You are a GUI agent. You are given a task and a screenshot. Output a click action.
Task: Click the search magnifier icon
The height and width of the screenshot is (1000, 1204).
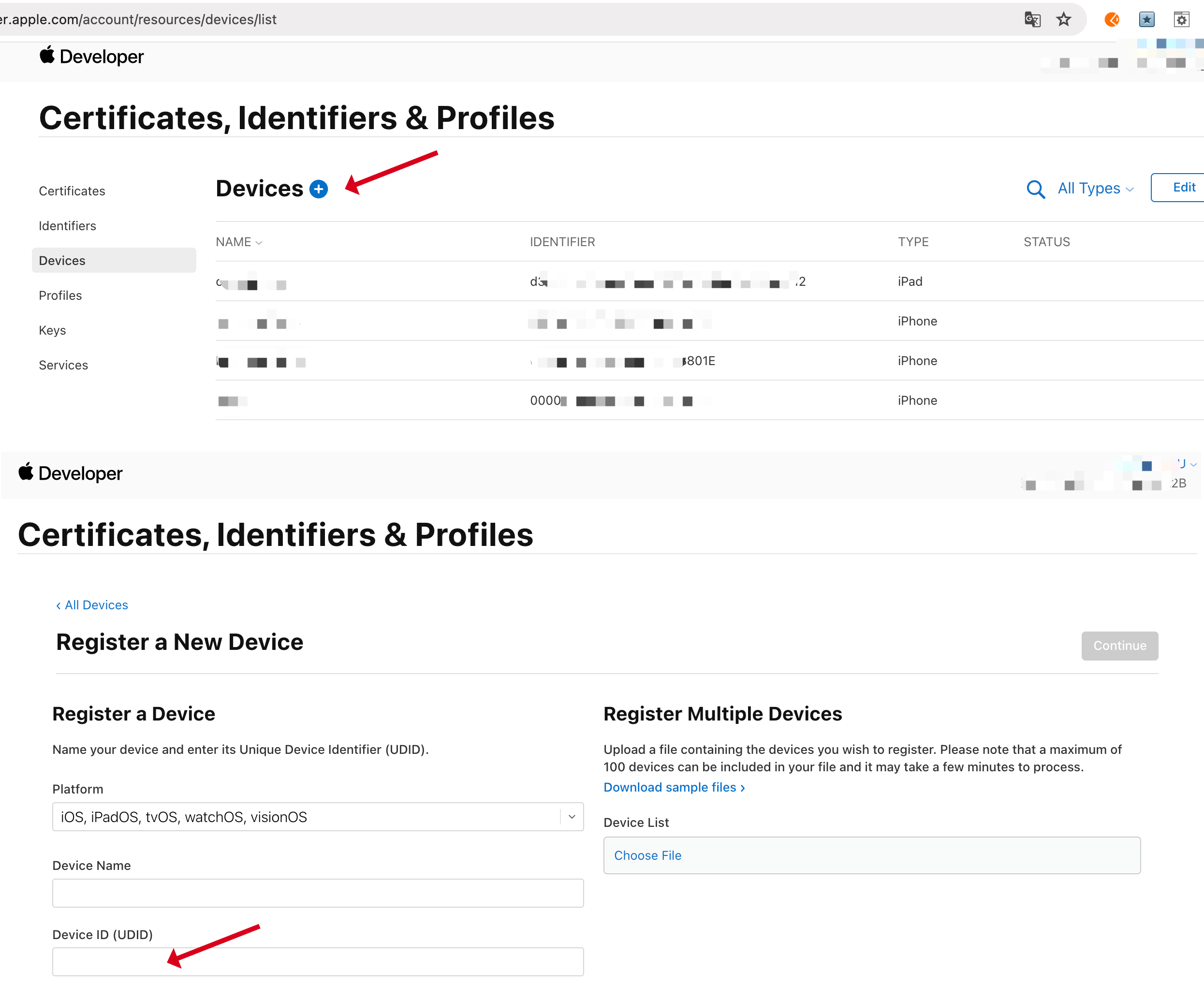[1035, 189]
